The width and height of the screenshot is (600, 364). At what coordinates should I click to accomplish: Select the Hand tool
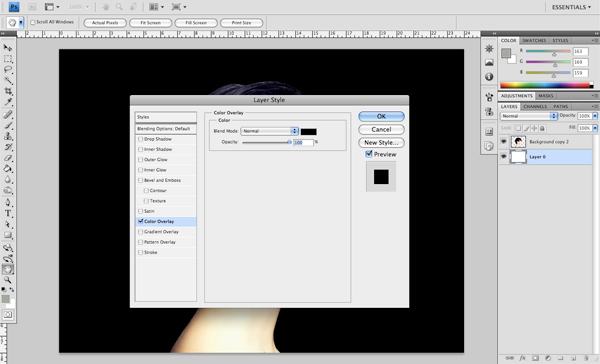[x=8, y=269]
